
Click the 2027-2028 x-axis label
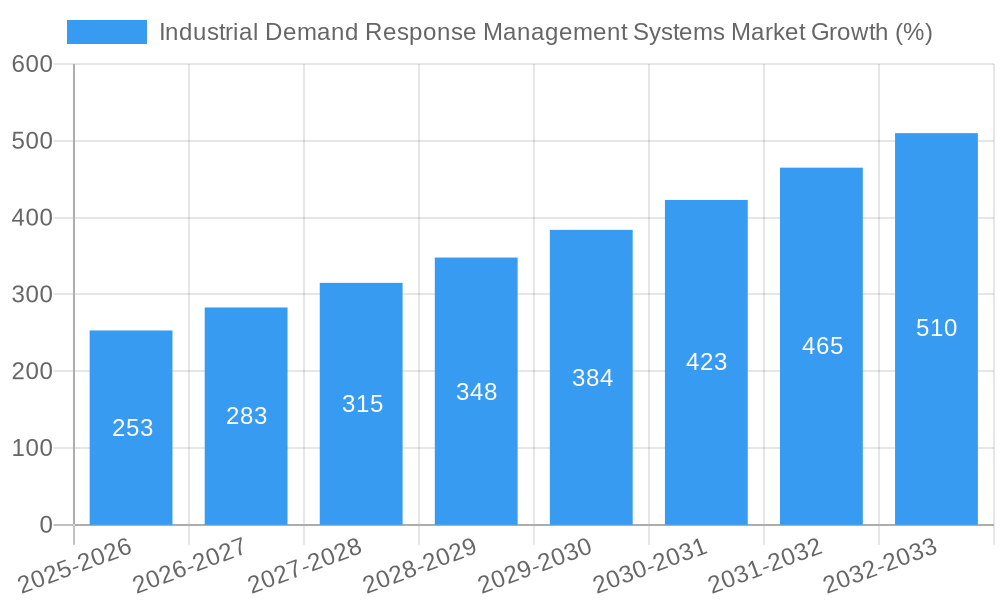[x=305, y=566]
